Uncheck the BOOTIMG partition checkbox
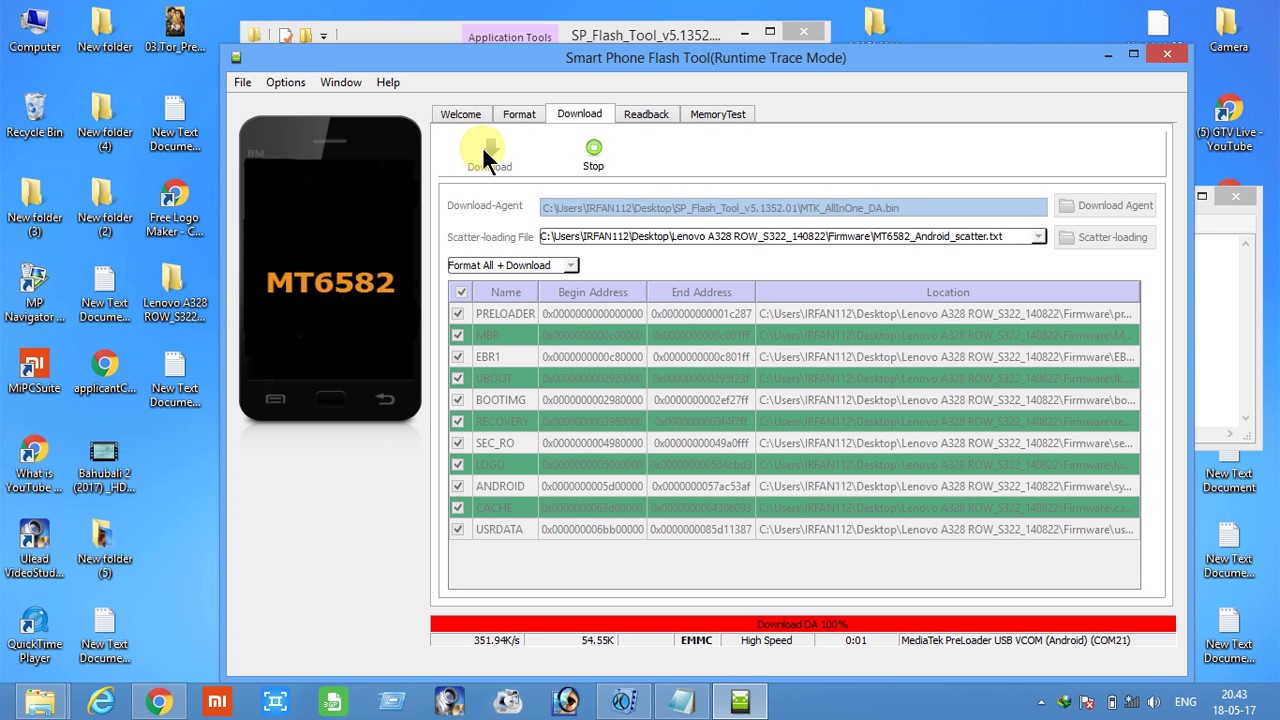 [x=458, y=400]
